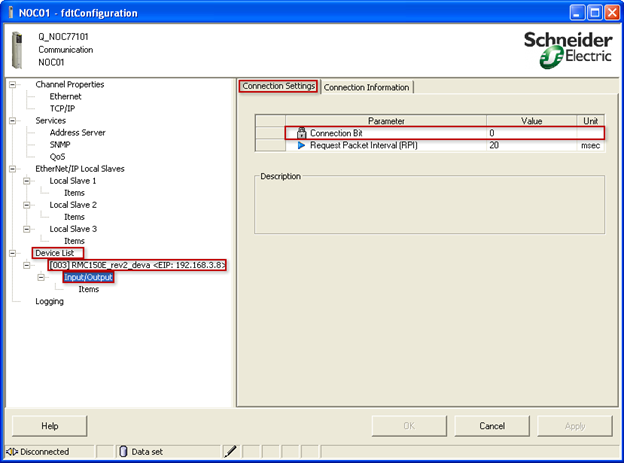Select the Address Server service
The image size is (624, 463).
point(78,133)
